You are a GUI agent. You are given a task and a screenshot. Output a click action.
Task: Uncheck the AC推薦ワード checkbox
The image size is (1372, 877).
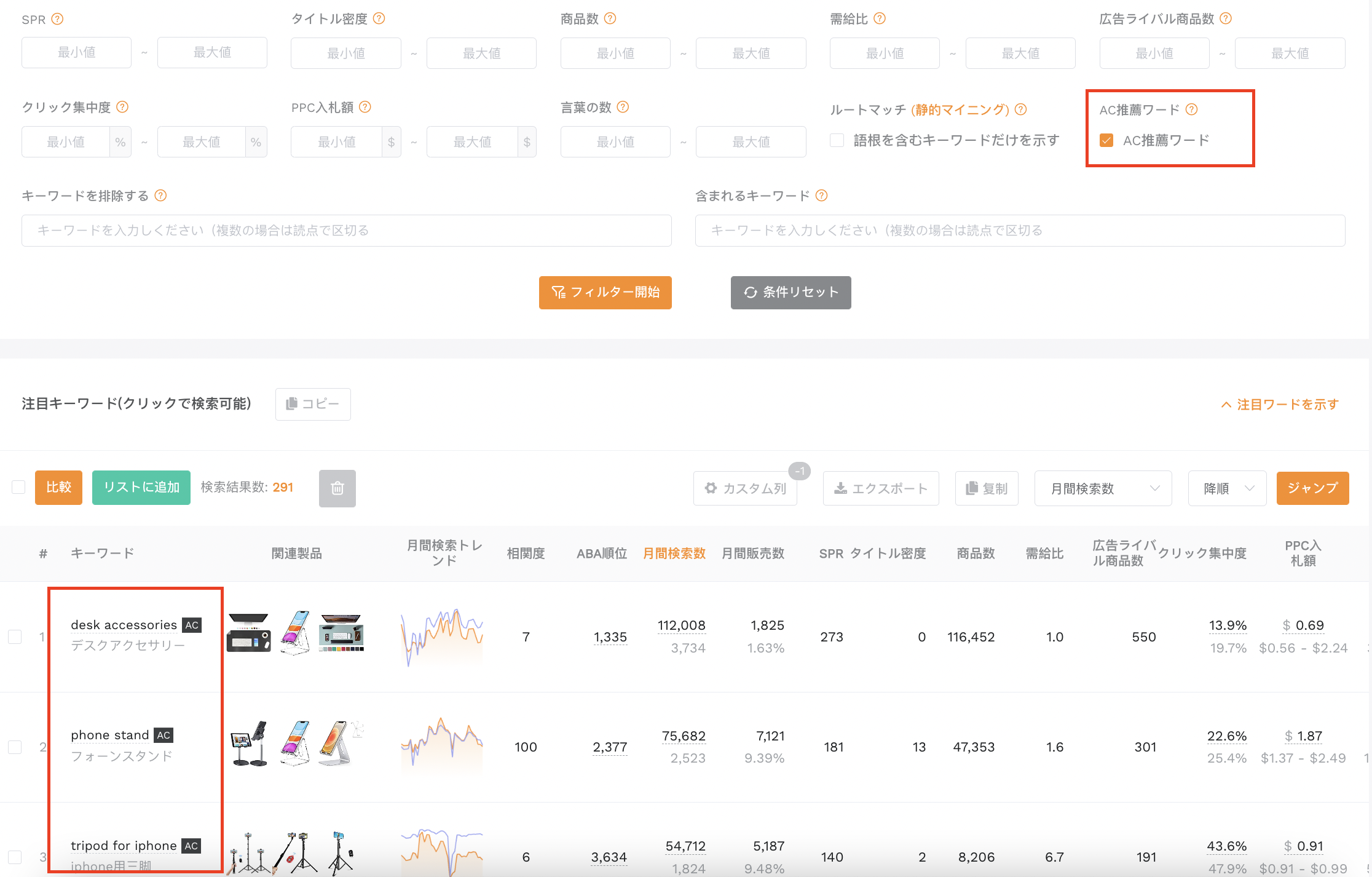coord(1106,140)
